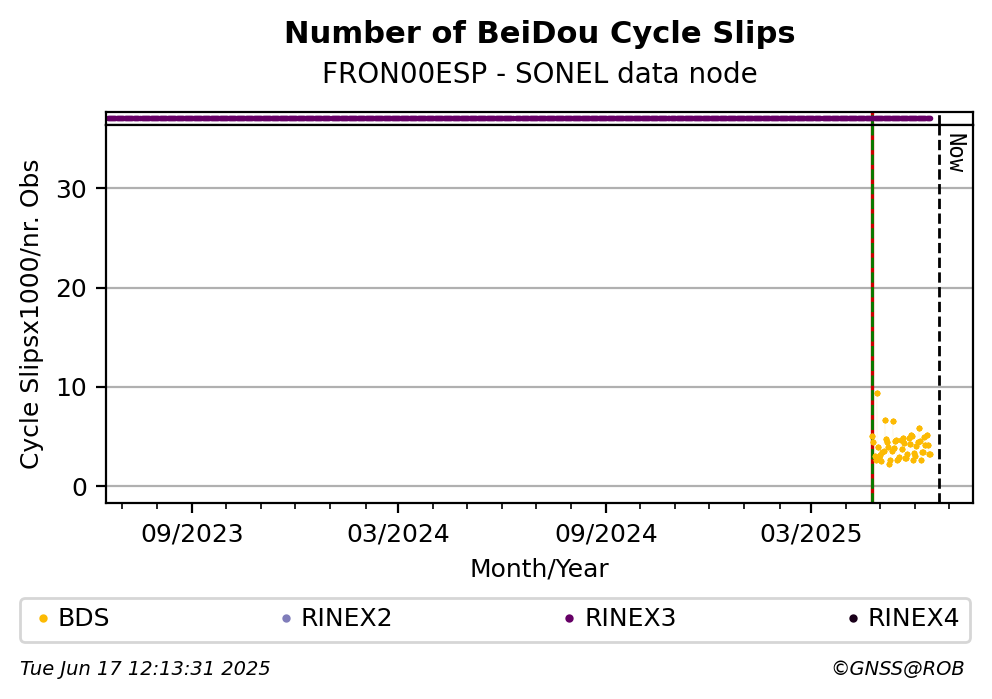This screenshot has height=699, width=992.
Task: Click the 03/2024 x-axis tick label
Action: tap(398, 534)
